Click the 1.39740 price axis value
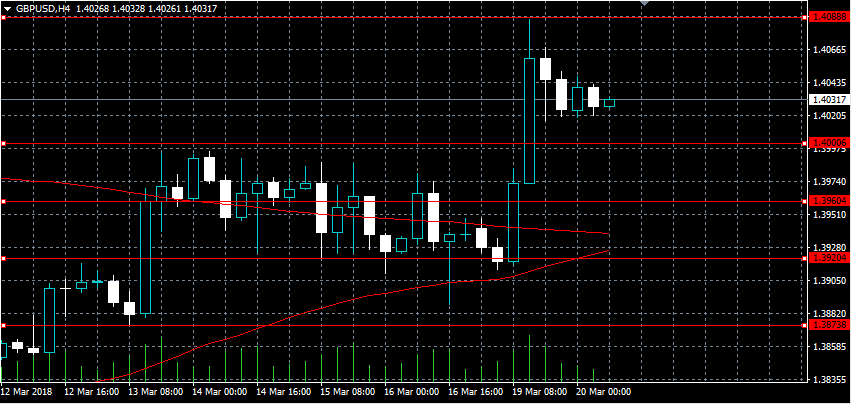Image resolution: width=851 pixels, height=404 pixels. coord(830,182)
